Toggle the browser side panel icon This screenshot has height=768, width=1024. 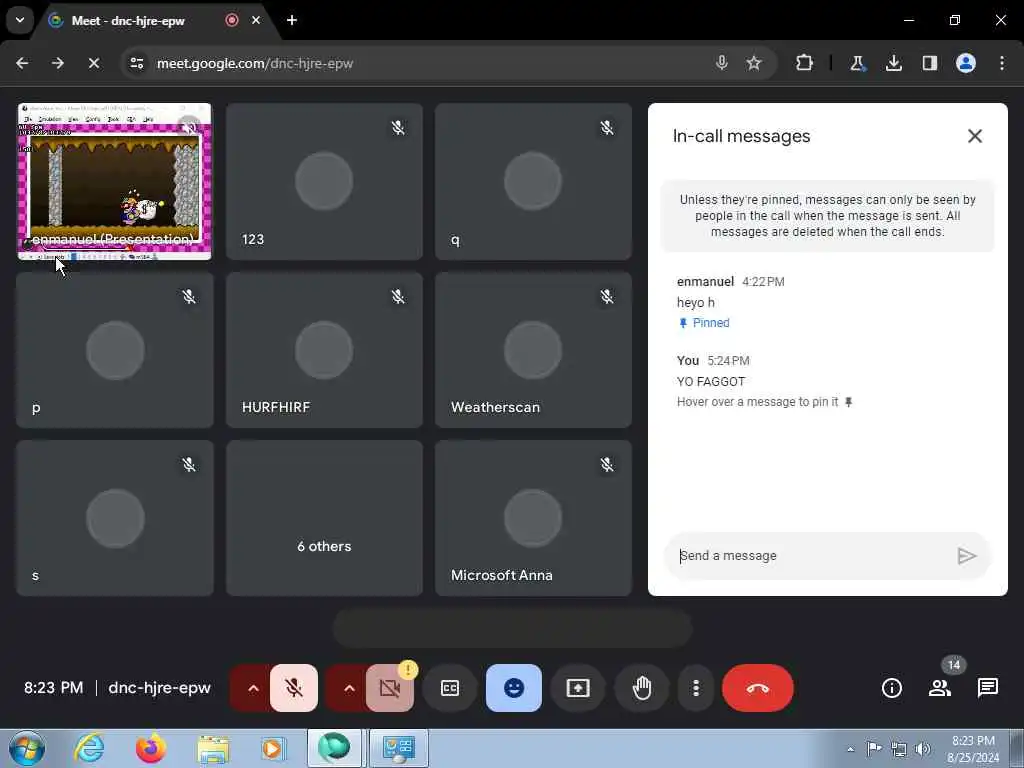point(929,63)
